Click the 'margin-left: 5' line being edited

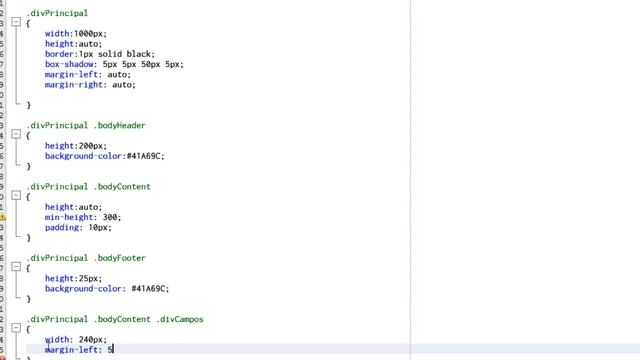[x=79, y=350]
